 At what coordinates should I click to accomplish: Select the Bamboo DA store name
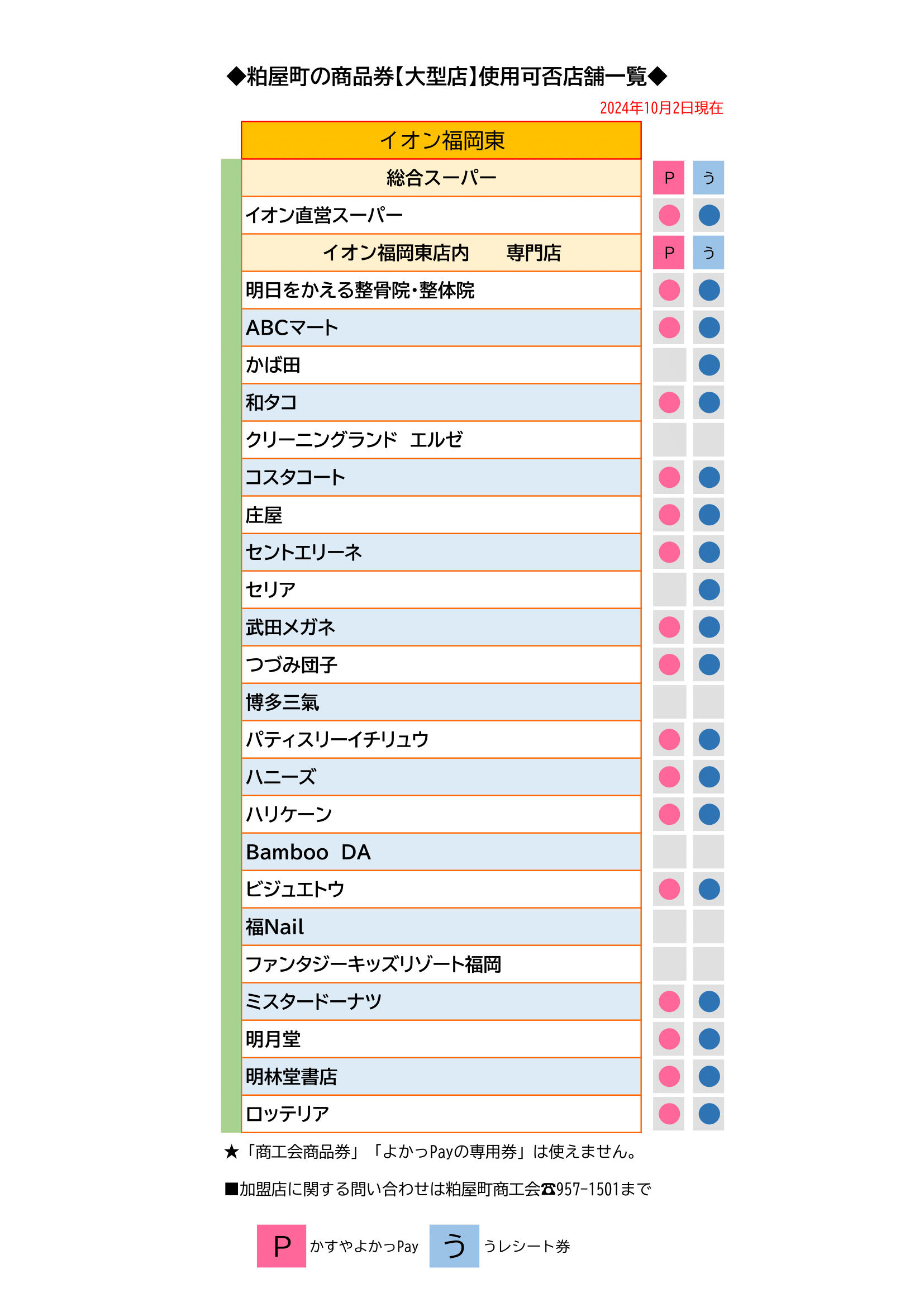tap(308, 852)
